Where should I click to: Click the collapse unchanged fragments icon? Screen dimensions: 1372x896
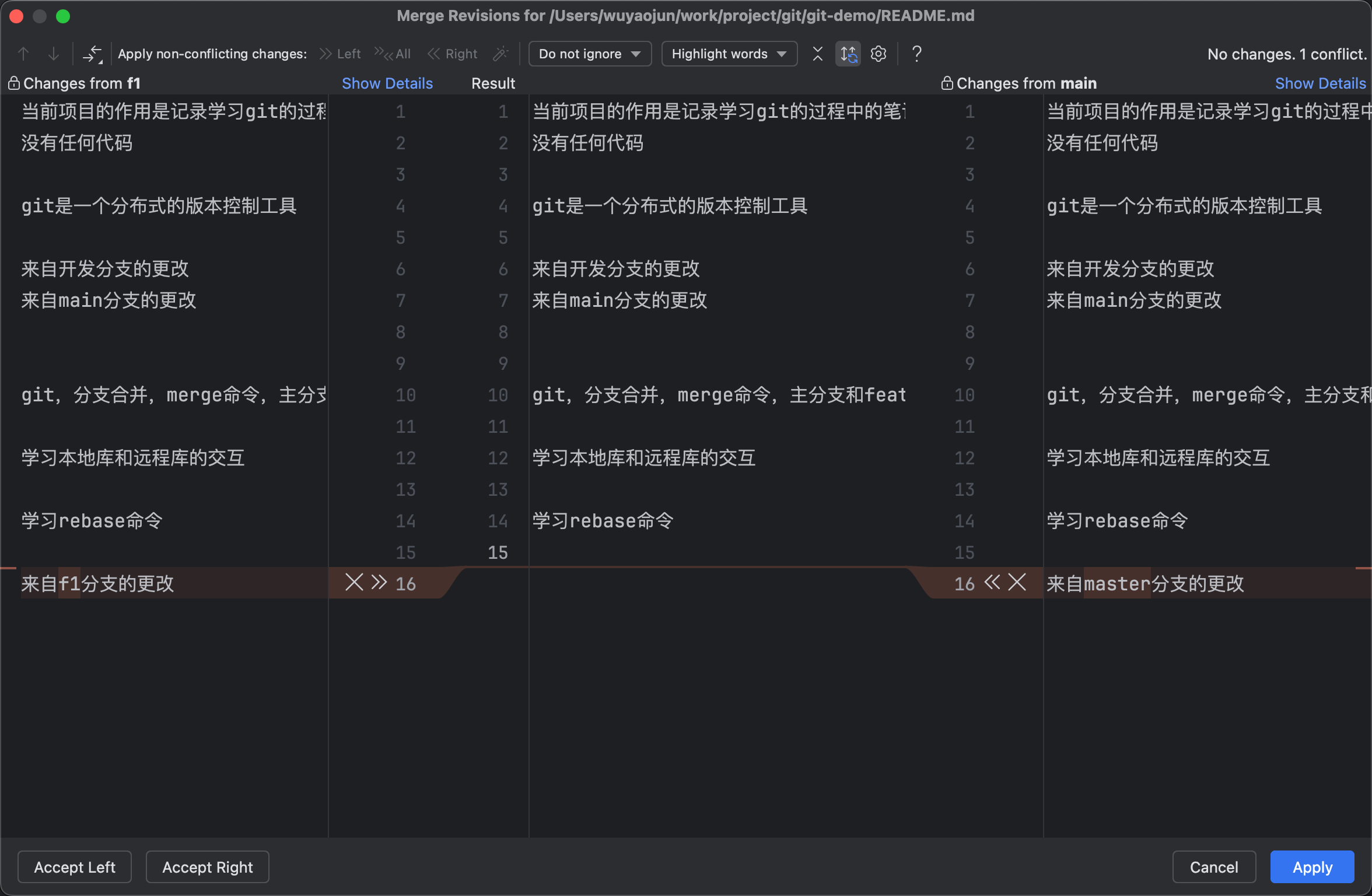(x=818, y=54)
